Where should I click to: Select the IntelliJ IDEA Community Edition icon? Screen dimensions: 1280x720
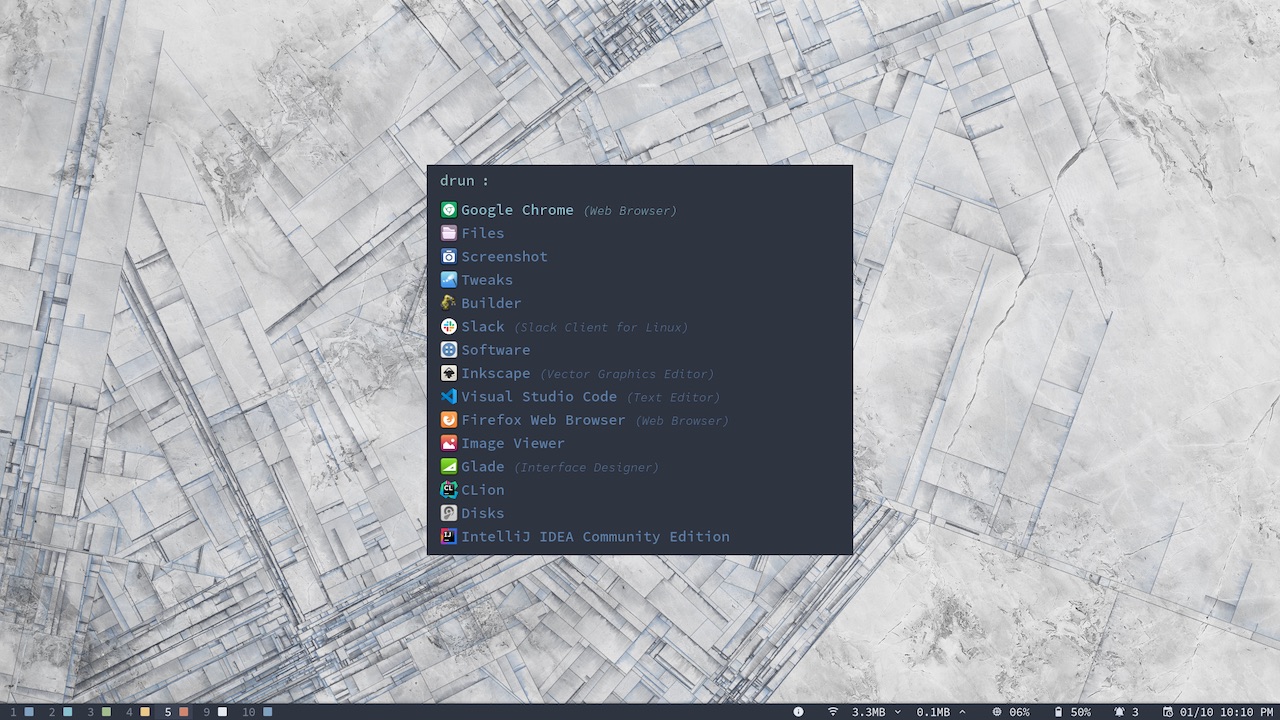click(x=448, y=536)
